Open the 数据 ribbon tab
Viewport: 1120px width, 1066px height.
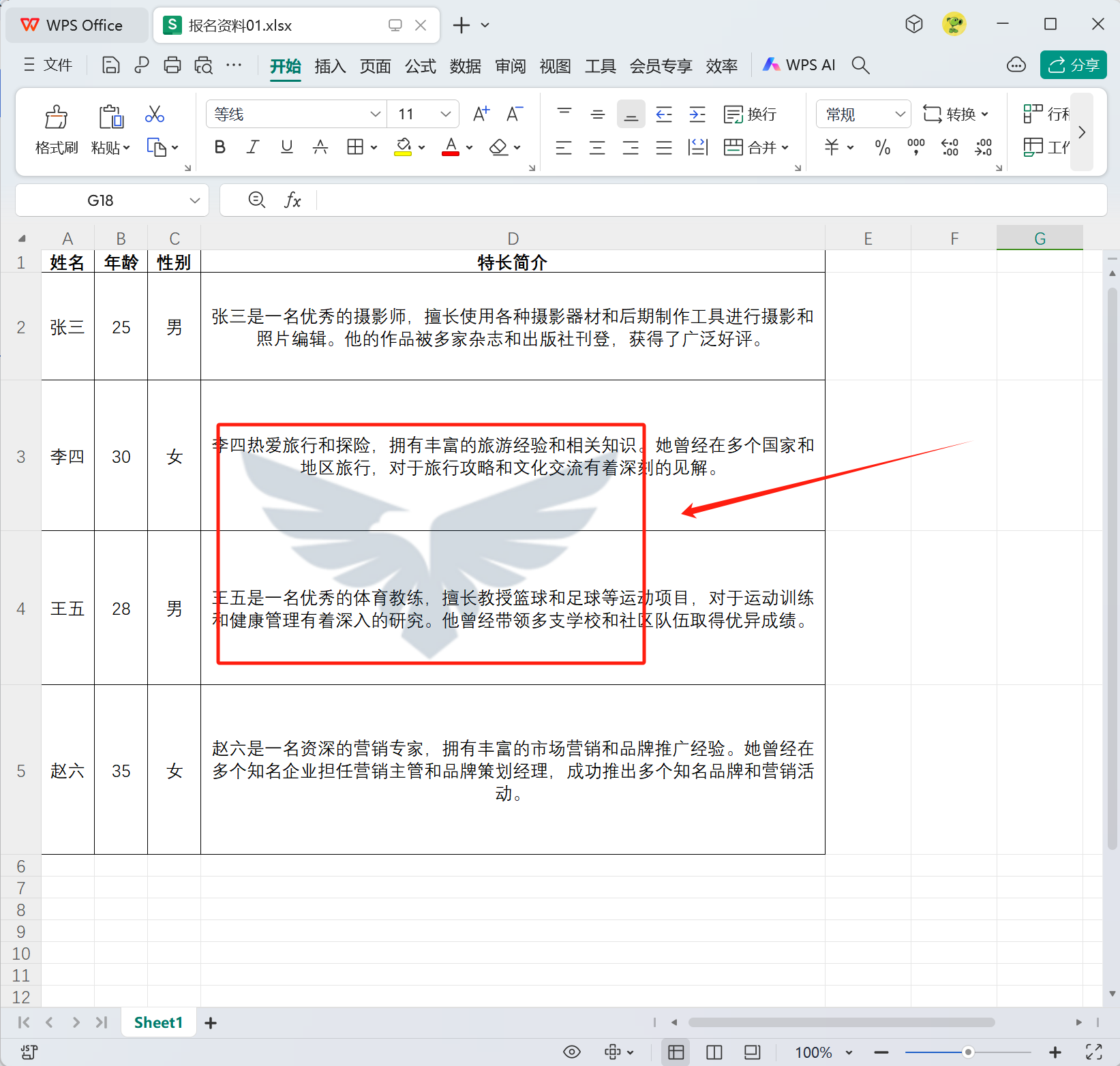466,65
